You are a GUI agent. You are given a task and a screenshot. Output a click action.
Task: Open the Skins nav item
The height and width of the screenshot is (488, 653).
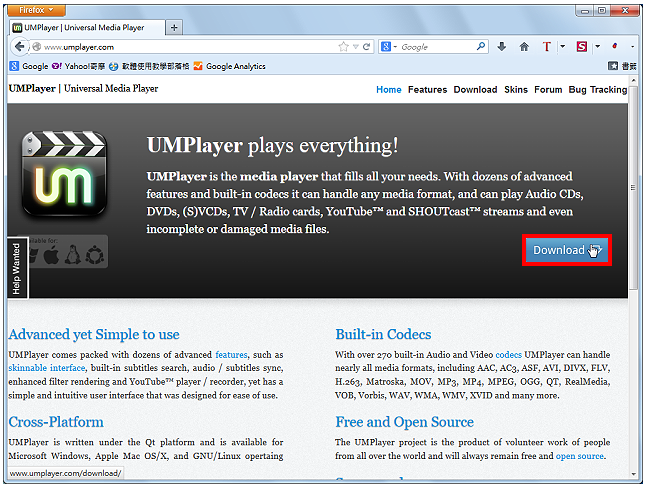pos(516,90)
